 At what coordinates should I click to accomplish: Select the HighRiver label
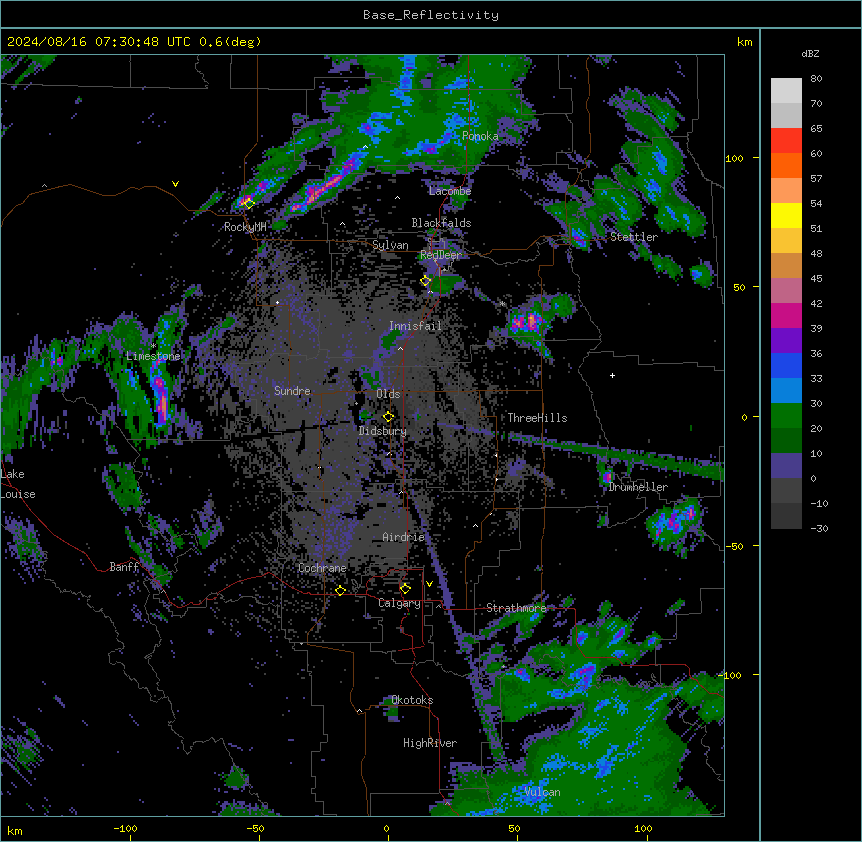pos(430,743)
